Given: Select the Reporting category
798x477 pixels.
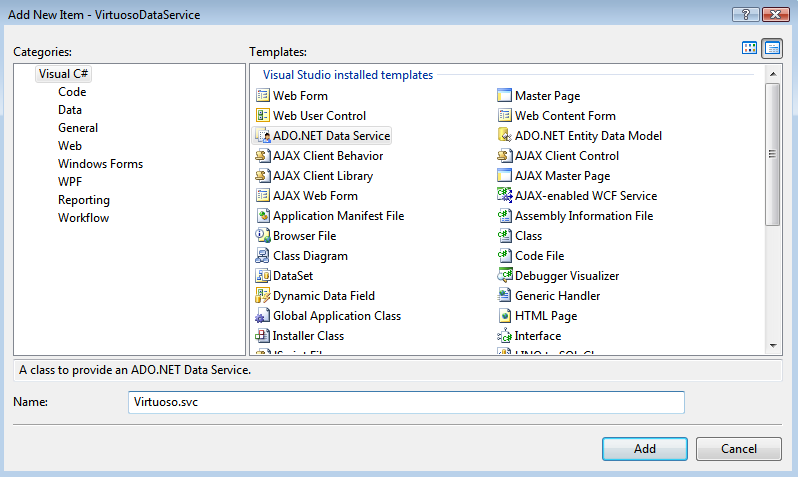Looking at the screenshot, I should click(x=84, y=200).
